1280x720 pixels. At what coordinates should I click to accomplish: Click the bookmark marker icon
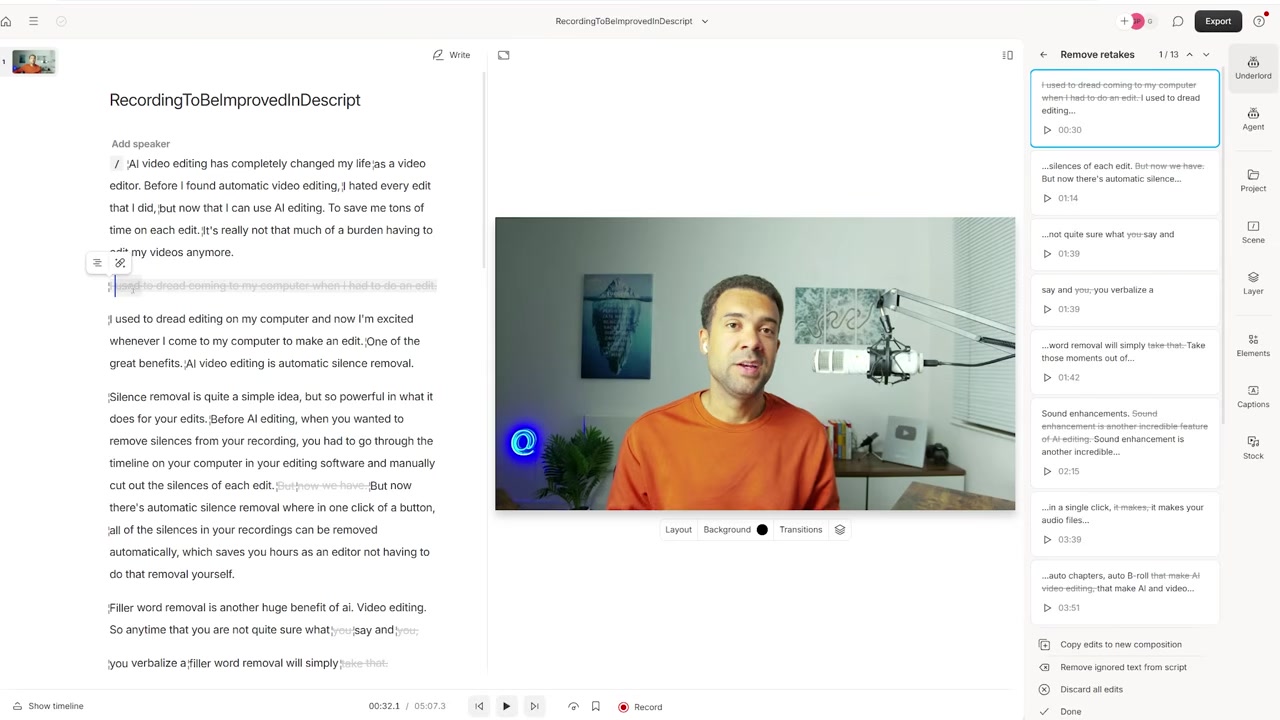[595, 706]
